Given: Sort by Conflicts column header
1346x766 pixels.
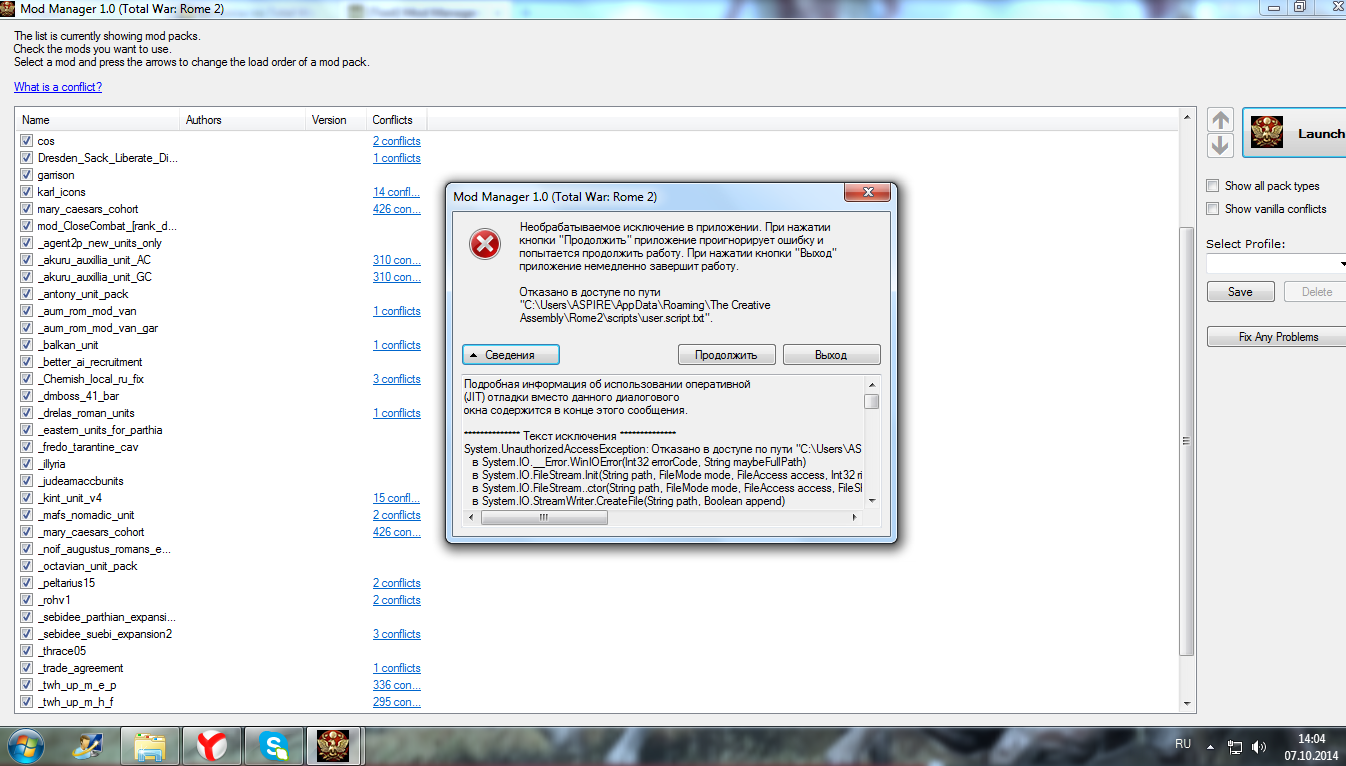Looking at the screenshot, I should point(396,120).
